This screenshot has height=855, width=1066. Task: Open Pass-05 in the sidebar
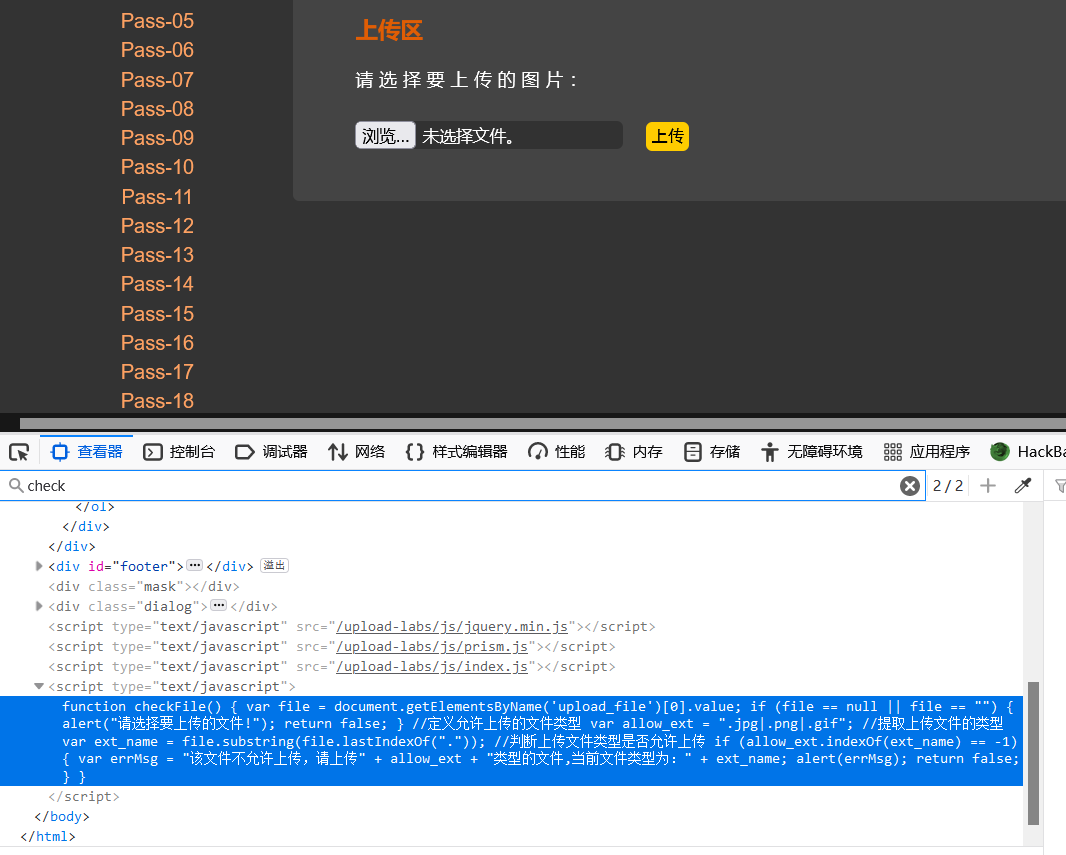click(157, 21)
